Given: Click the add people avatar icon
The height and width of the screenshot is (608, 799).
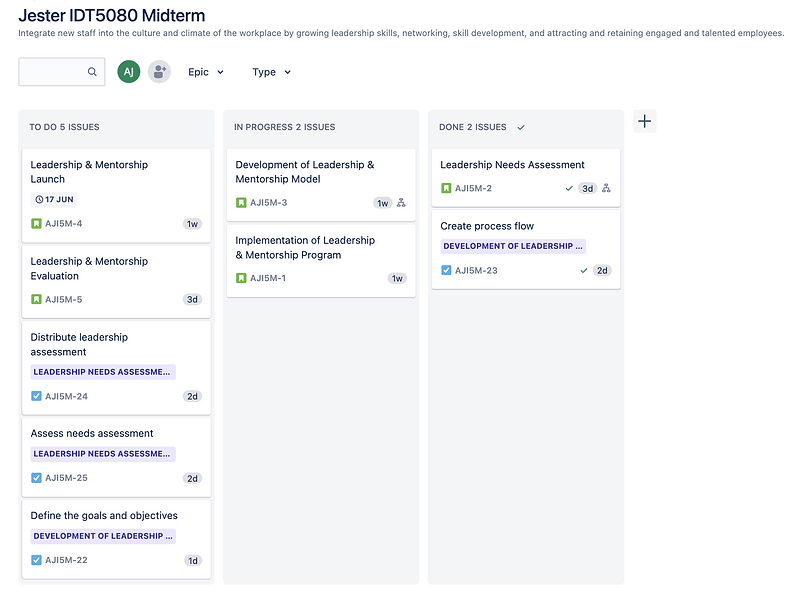Looking at the screenshot, I should pos(159,72).
